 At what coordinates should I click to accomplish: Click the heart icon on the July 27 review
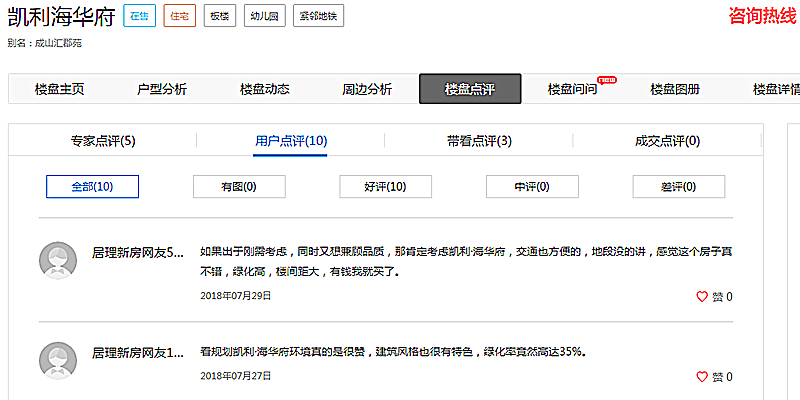[702, 377]
